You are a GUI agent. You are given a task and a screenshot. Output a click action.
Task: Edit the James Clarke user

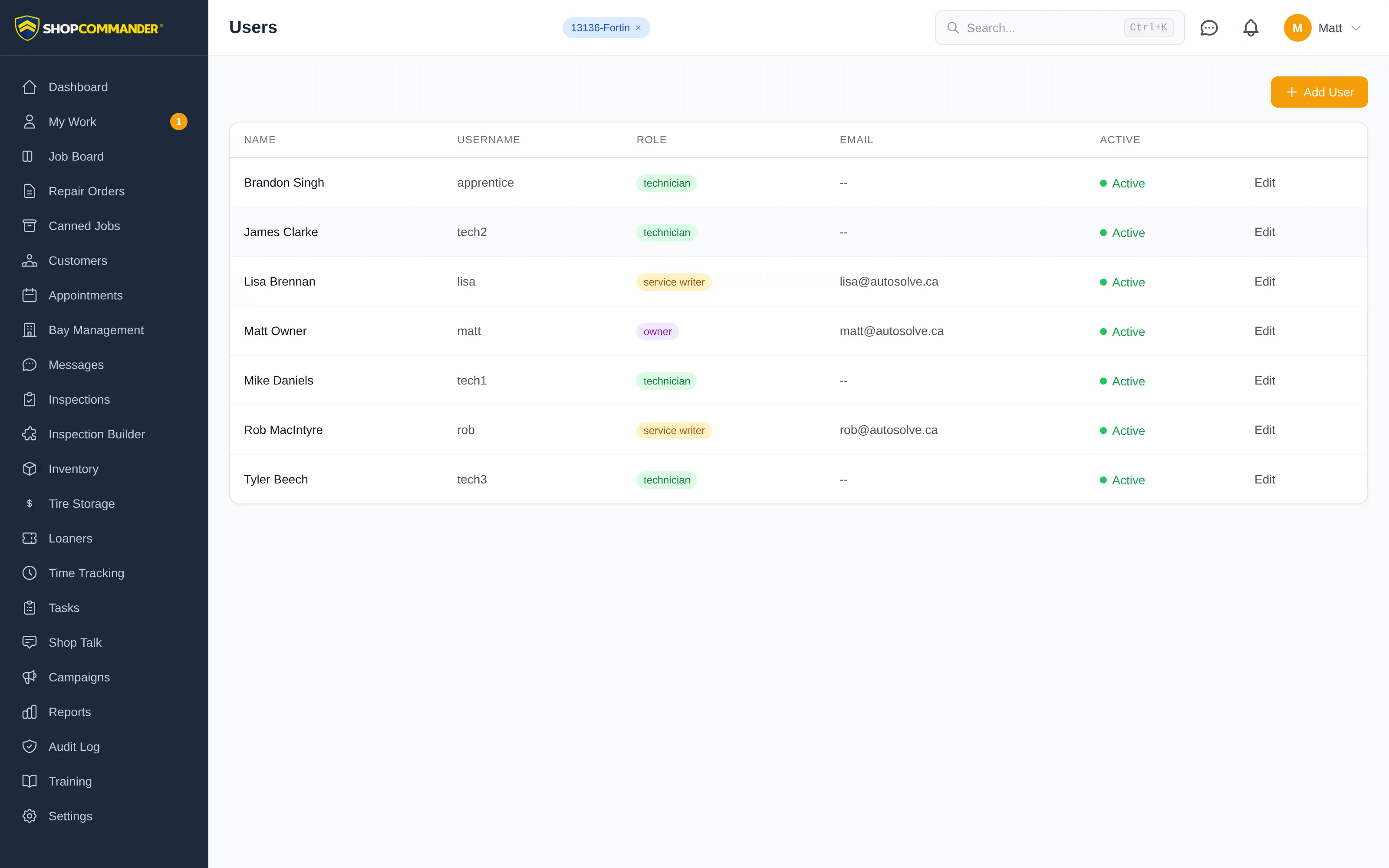(x=1264, y=232)
